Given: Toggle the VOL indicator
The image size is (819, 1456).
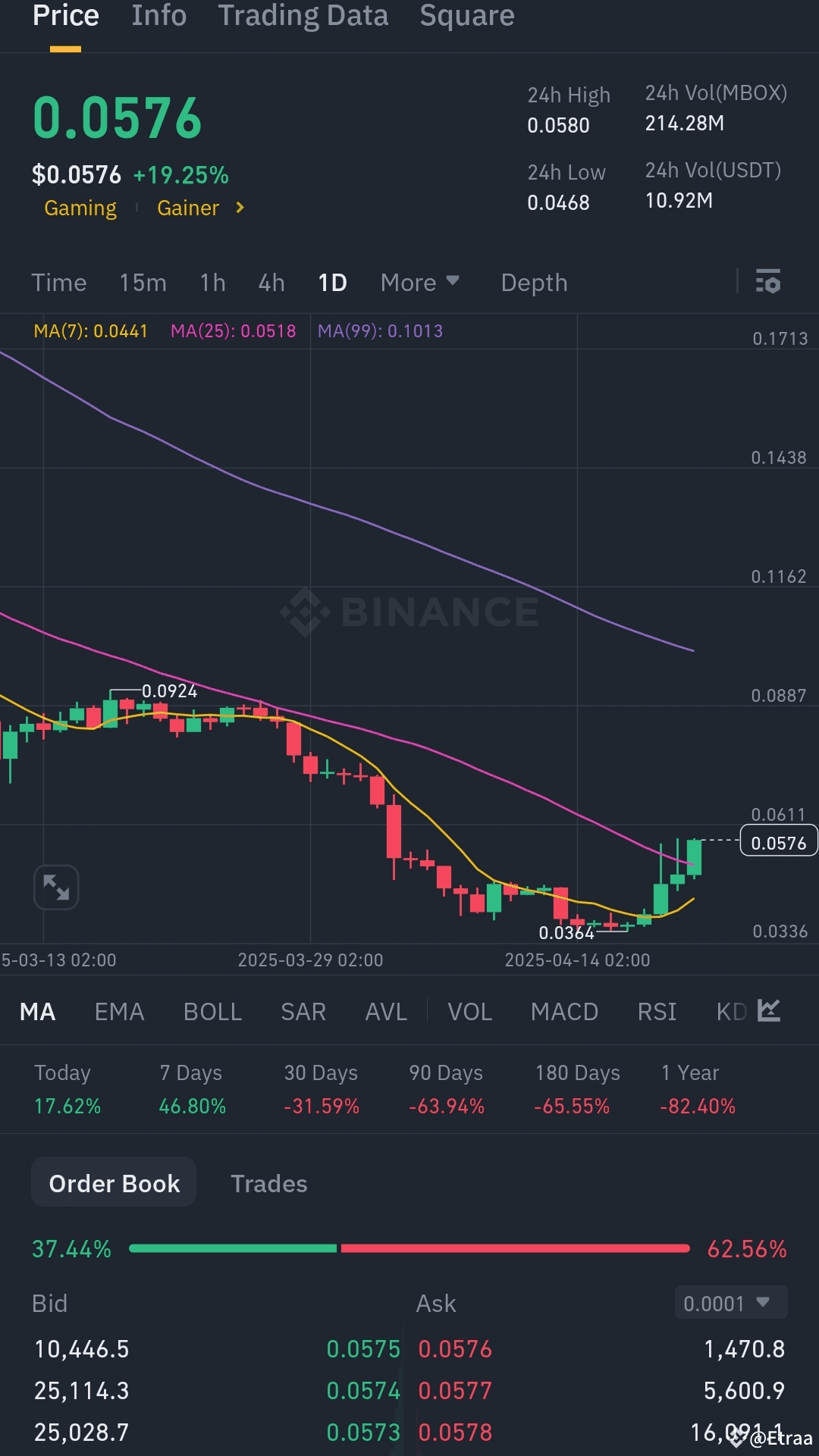Looking at the screenshot, I should (470, 1012).
